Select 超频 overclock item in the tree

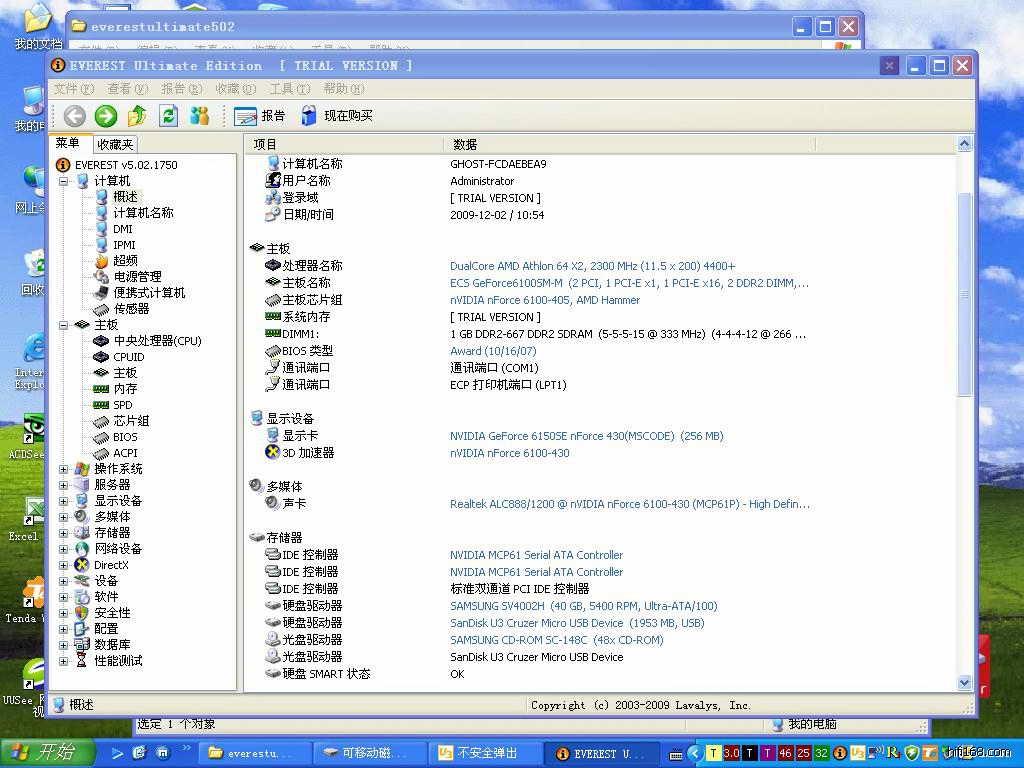pyautogui.click(x=125, y=261)
